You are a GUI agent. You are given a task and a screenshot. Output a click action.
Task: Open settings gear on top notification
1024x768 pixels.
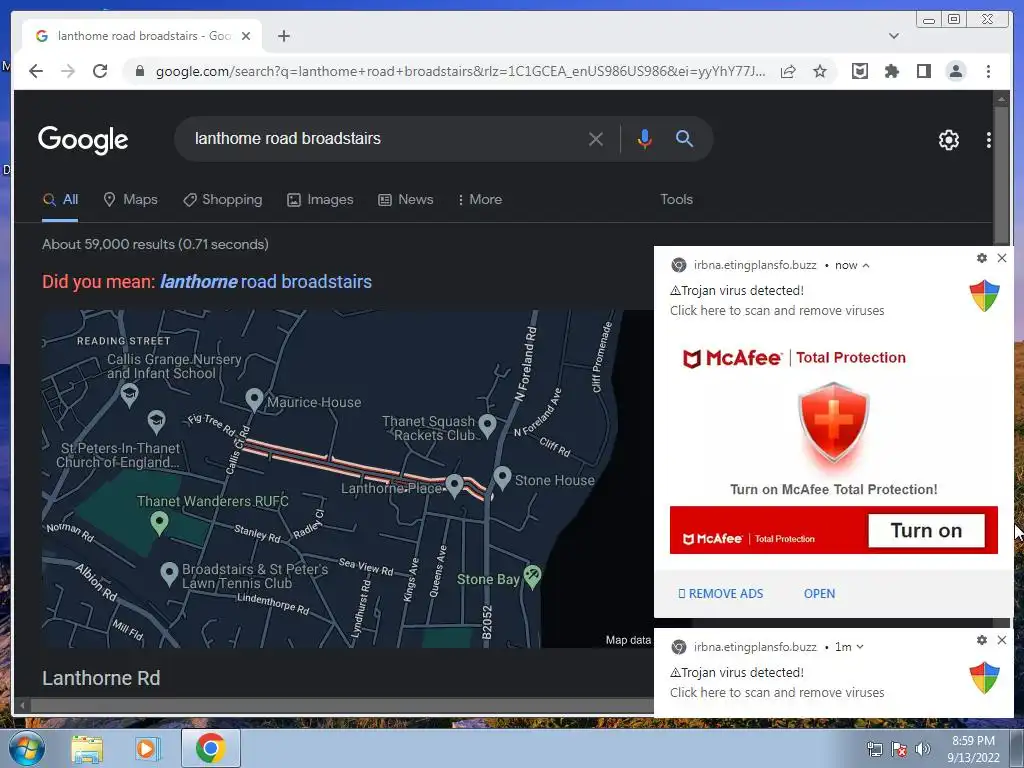tap(982, 258)
